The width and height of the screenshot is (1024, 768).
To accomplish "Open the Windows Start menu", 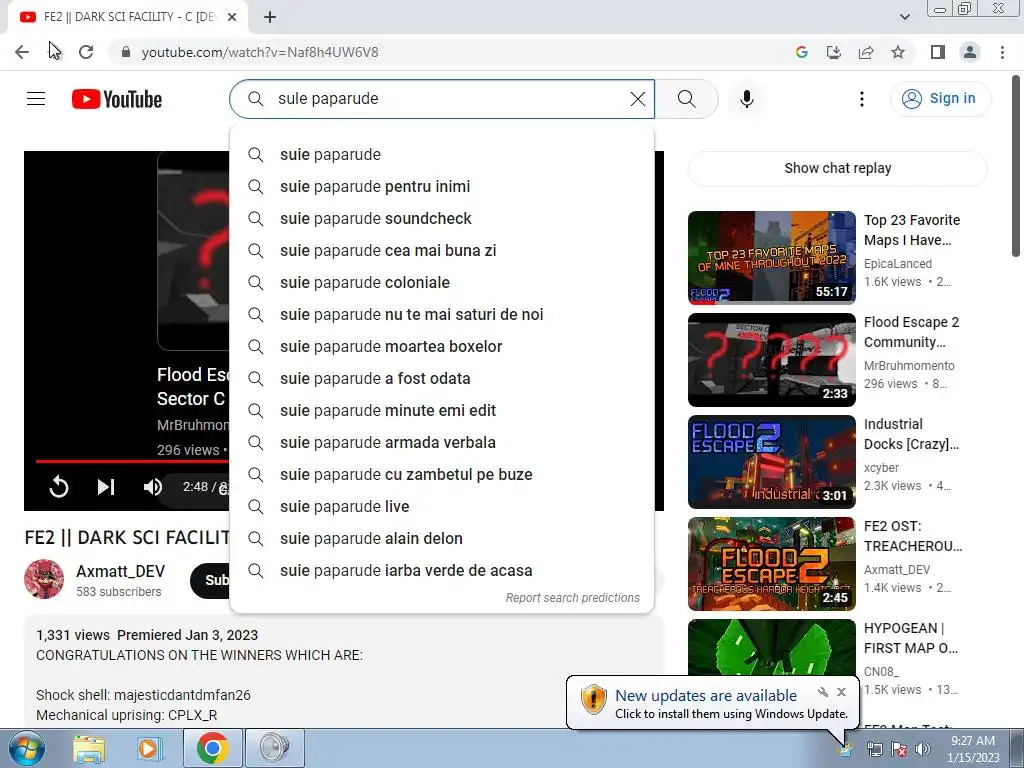I will (x=26, y=748).
